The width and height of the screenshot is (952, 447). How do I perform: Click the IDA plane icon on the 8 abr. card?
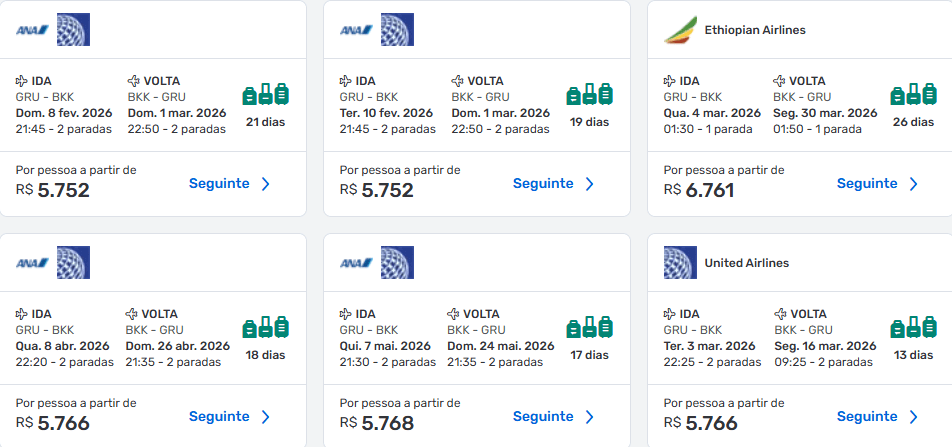click(x=22, y=314)
